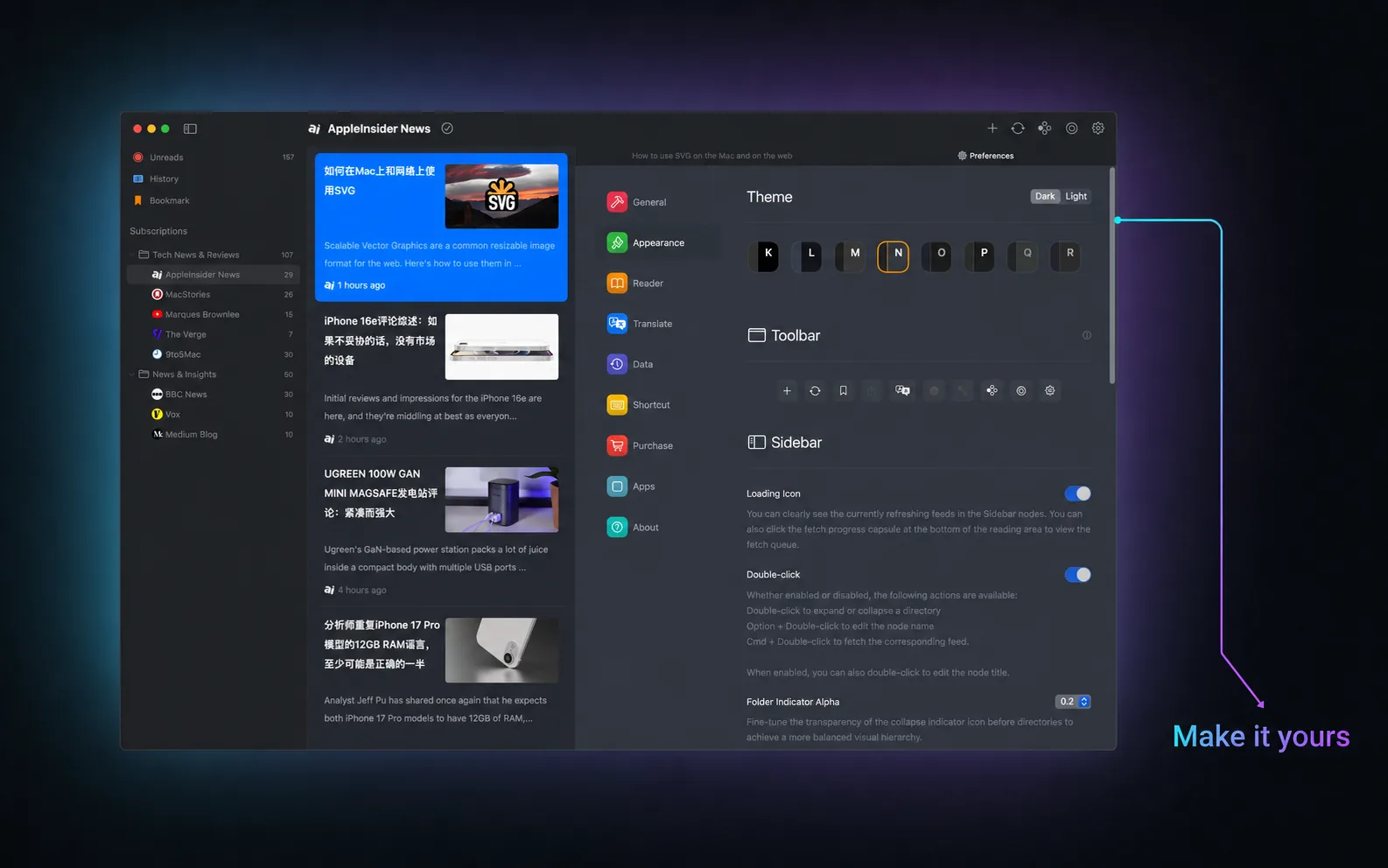Open the iPhone 16e review article

click(441, 378)
